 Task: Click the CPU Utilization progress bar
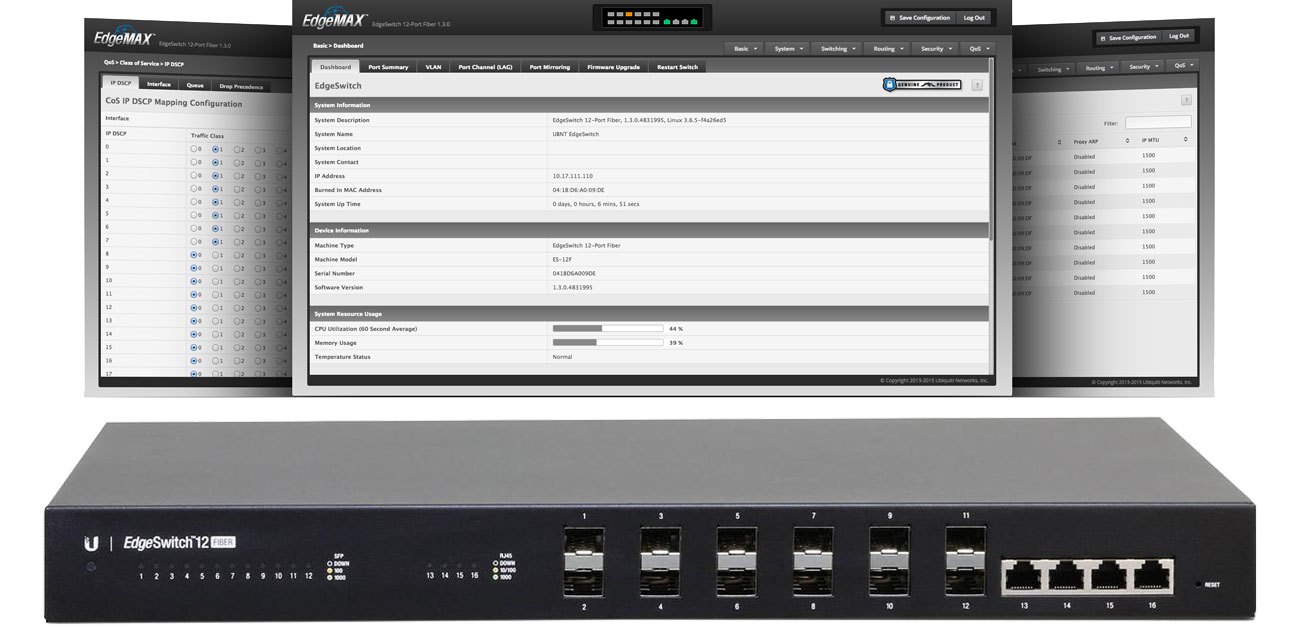(x=608, y=328)
